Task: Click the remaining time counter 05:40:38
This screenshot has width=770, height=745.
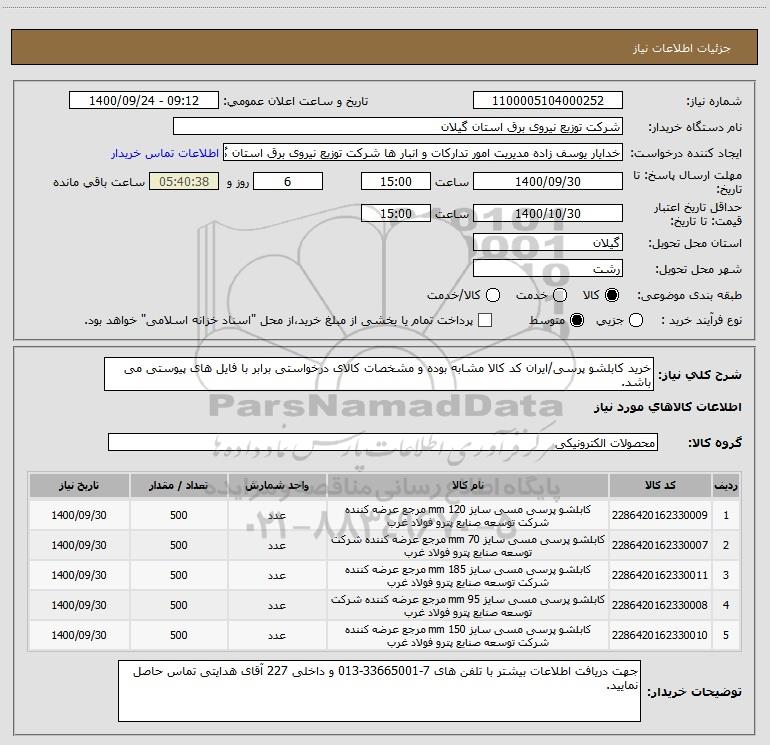Action: pos(184,181)
